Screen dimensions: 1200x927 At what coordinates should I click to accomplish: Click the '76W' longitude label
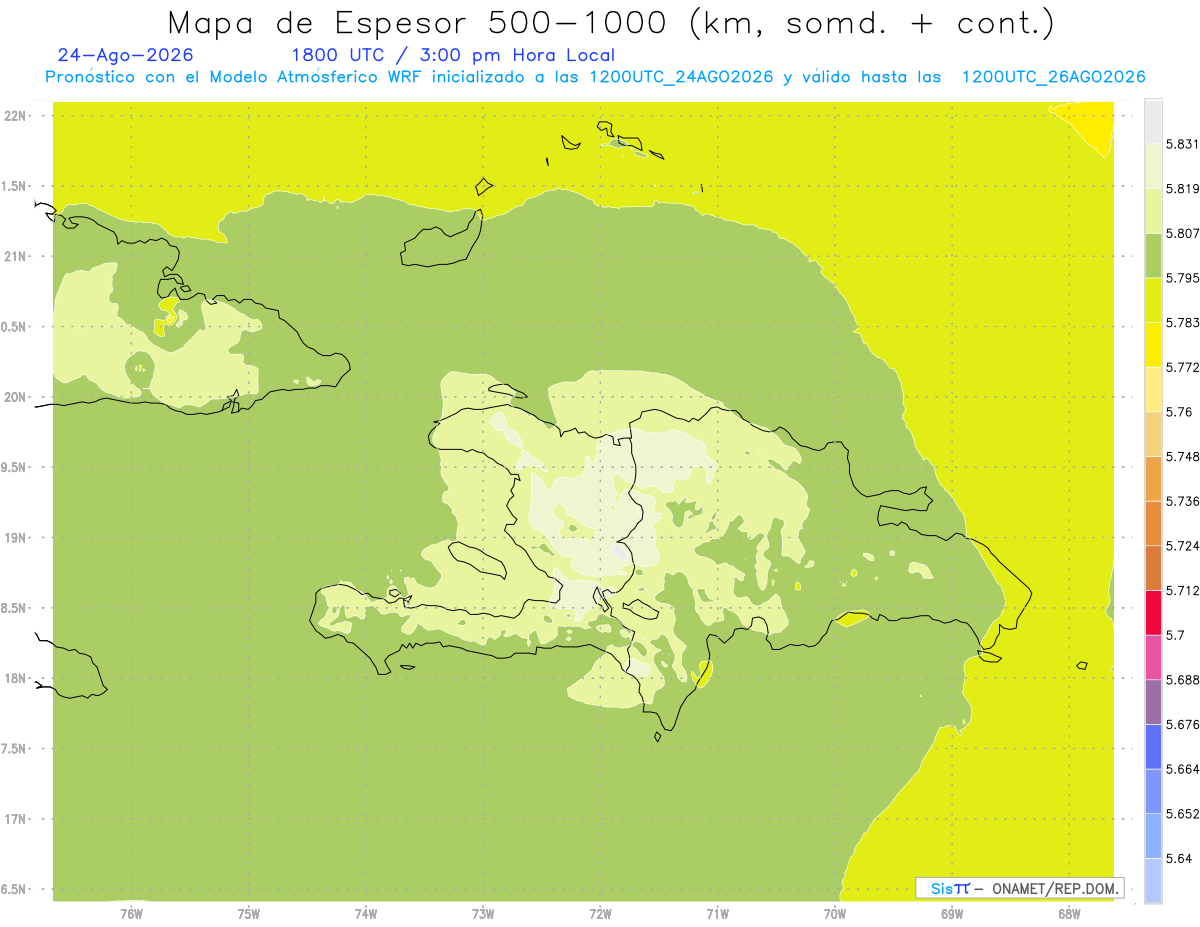click(x=132, y=913)
